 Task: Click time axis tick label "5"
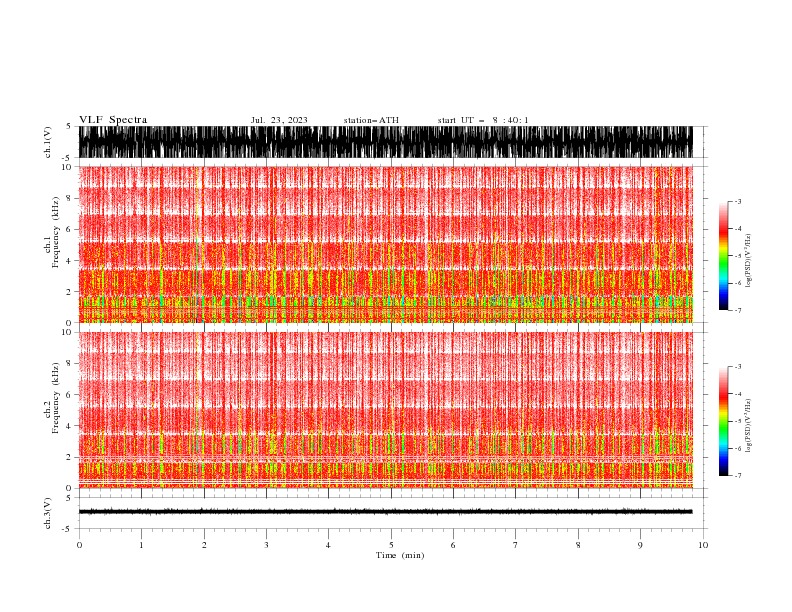[391, 545]
